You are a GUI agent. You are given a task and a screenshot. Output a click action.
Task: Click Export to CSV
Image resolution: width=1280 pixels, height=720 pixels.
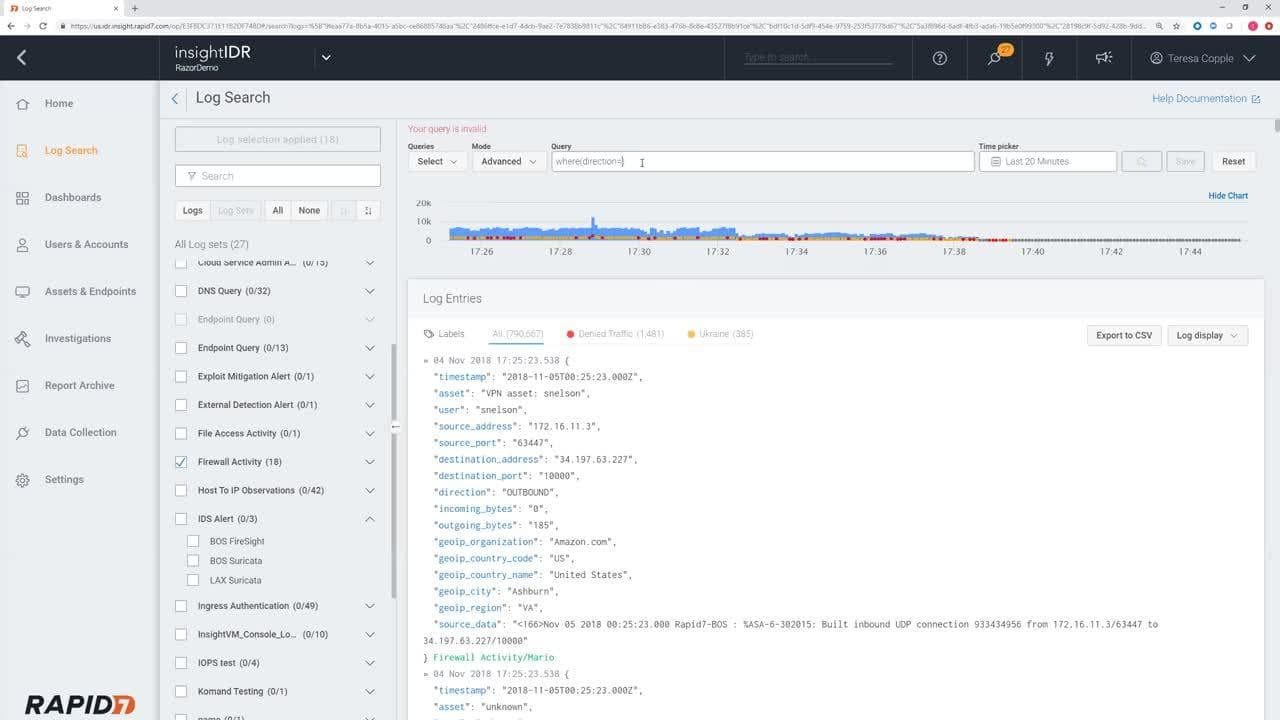[x=1124, y=335]
